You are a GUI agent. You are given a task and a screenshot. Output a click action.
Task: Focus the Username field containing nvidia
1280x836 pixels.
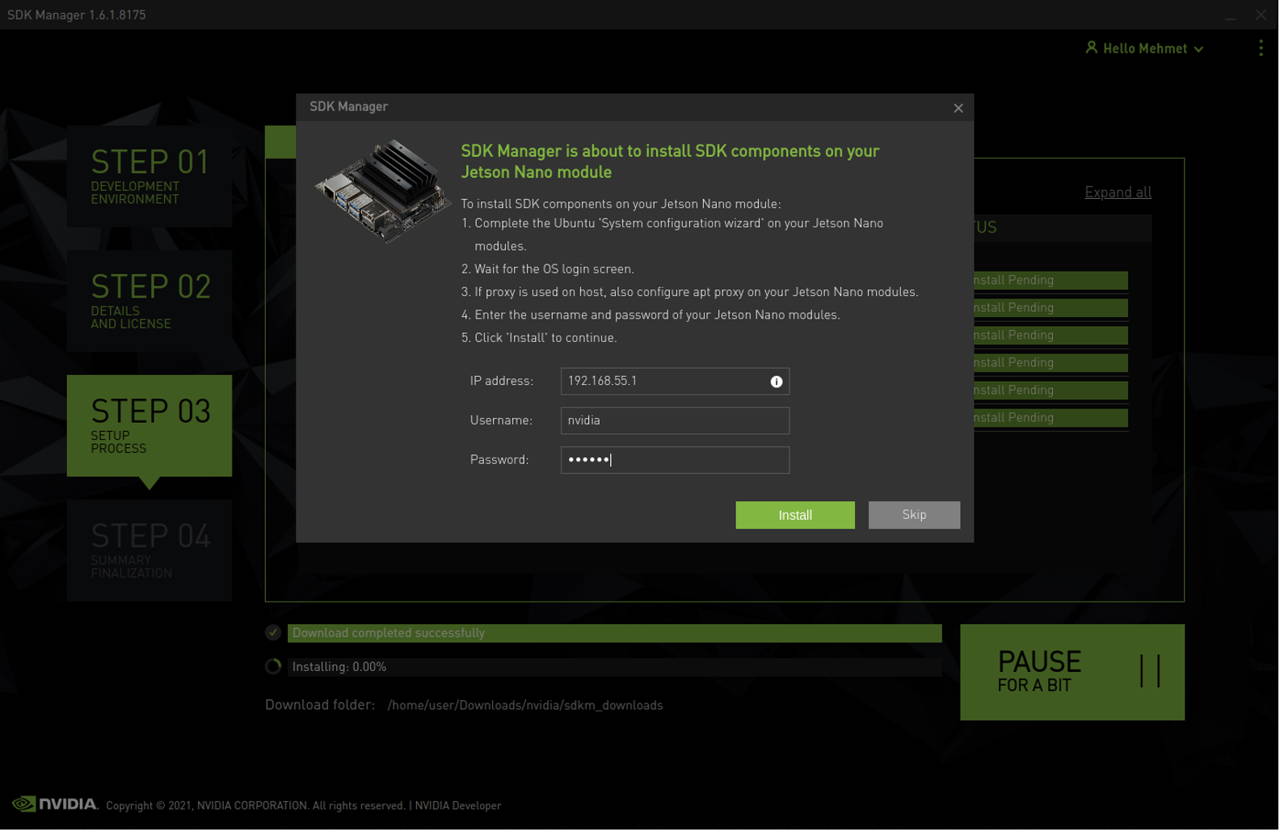(675, 420)
